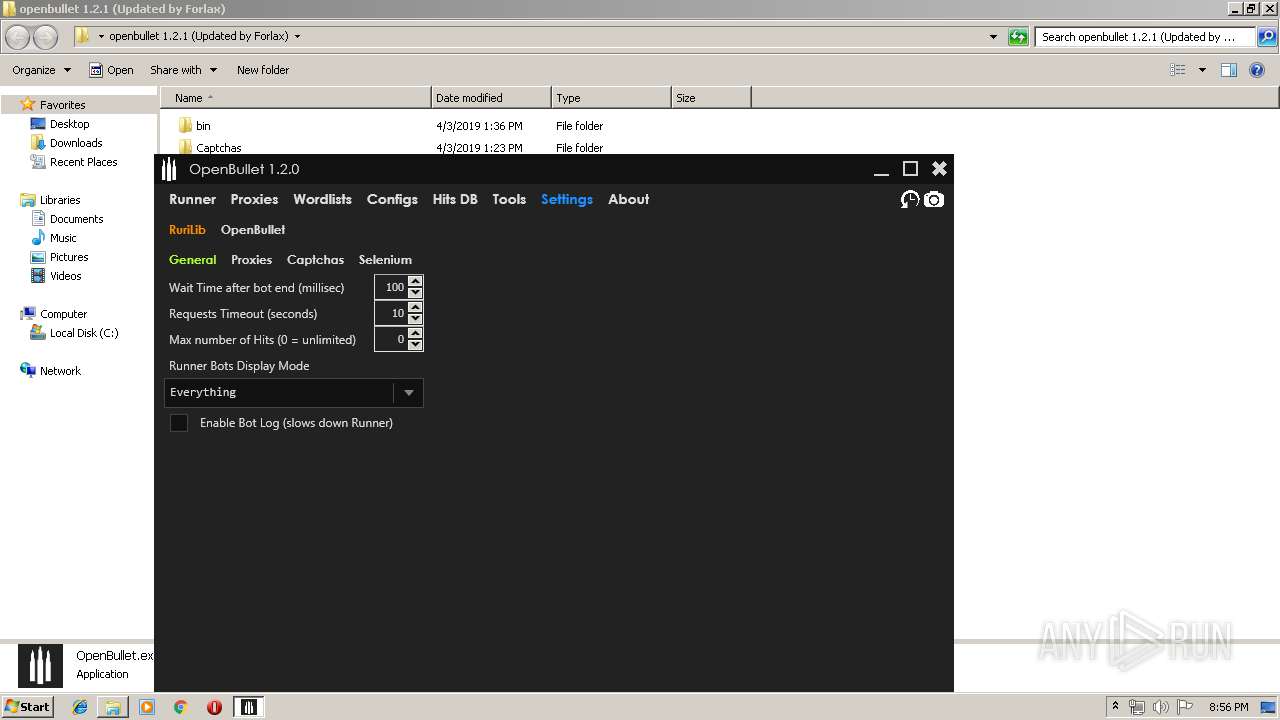Click the Explorer Forward navigation button
Screen dimensions: 1280x720
[x=45, y=37]
